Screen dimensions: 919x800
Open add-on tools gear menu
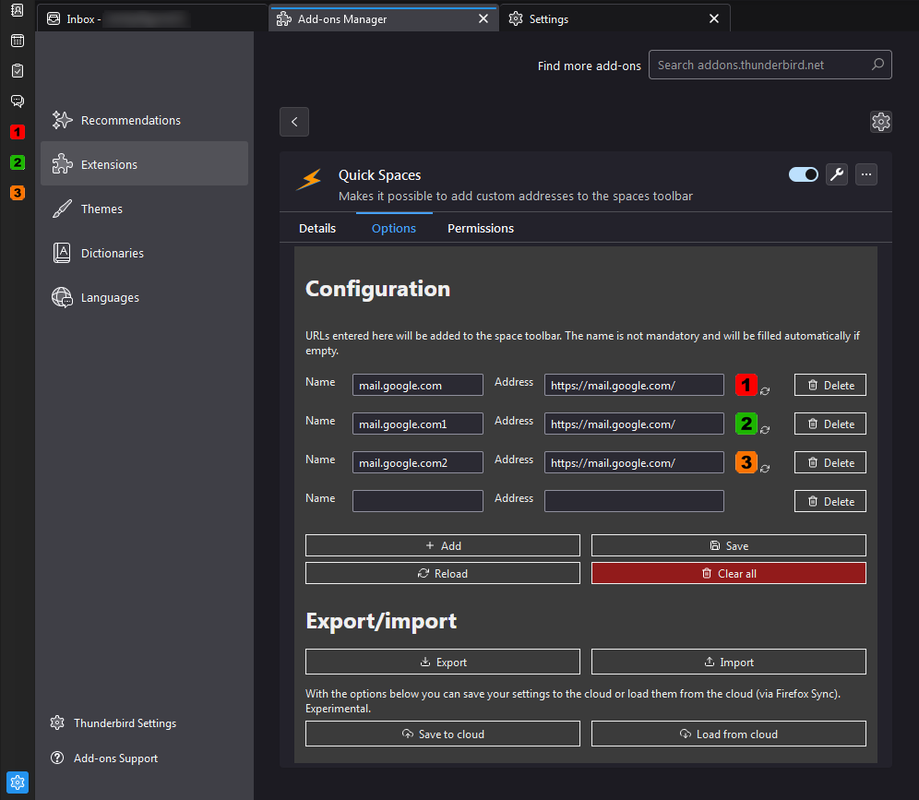click(880, 122)
